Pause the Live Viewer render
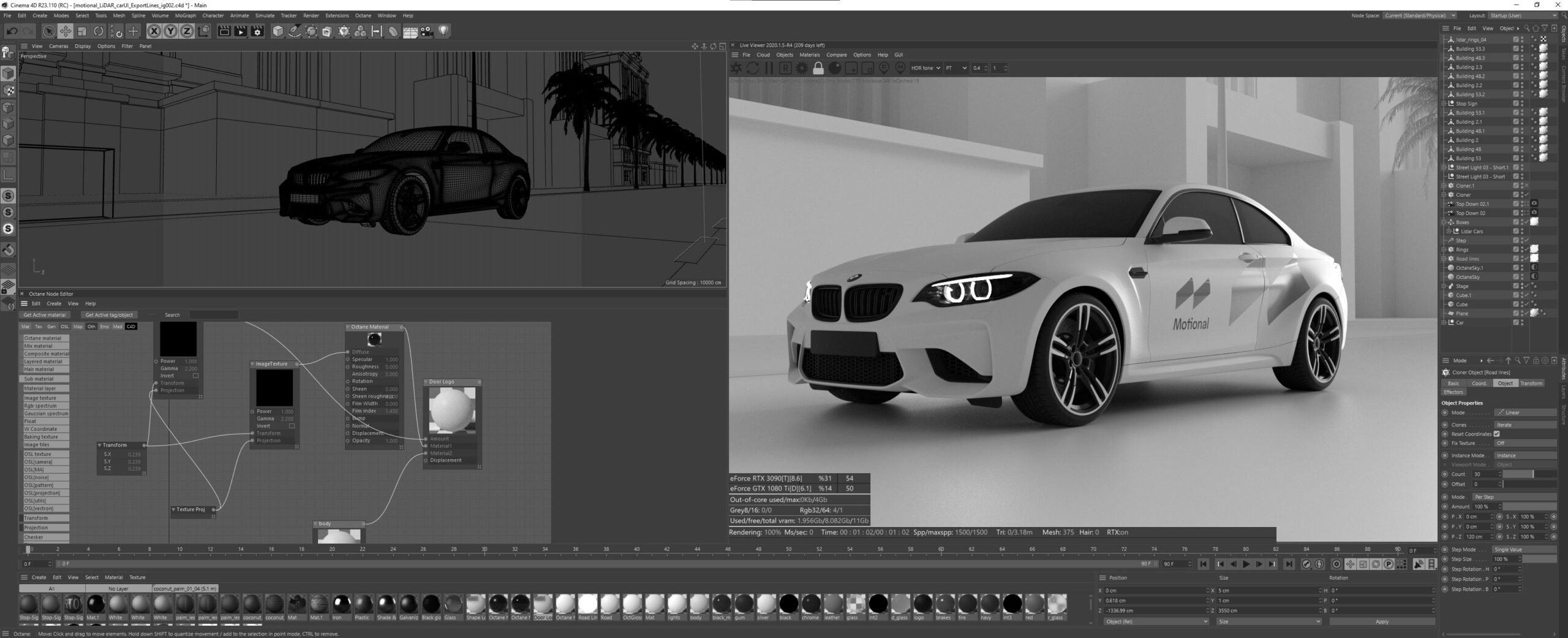Image resolution: width=1568 pixels, height=638 pixels. [769, 68]
